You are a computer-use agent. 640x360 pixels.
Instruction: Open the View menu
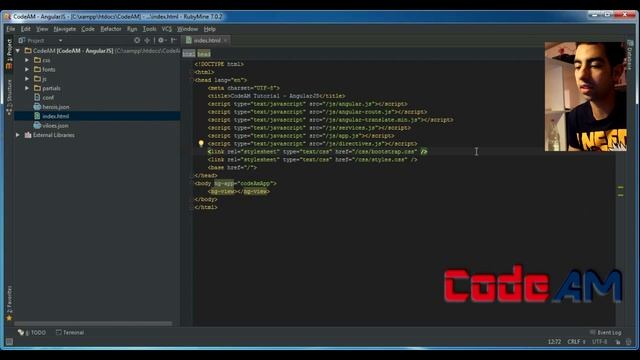(x=42, y=29)
